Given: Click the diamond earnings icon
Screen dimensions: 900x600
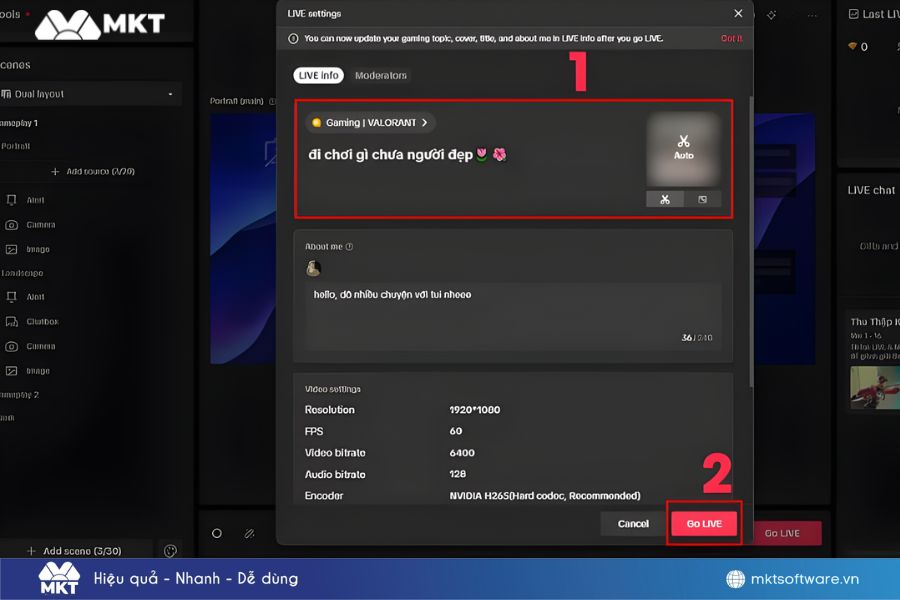Looking at the screenshot, I should point(853,45).
